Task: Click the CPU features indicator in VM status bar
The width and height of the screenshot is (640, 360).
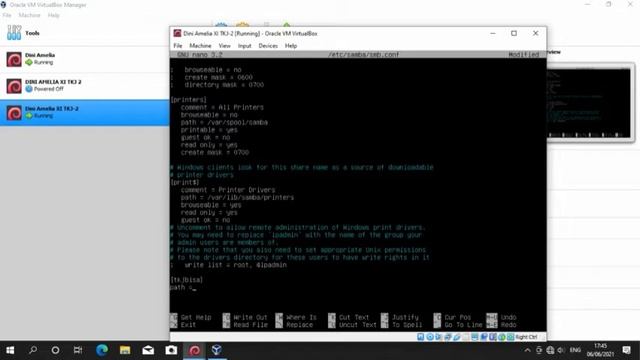Action: point(492,337)
